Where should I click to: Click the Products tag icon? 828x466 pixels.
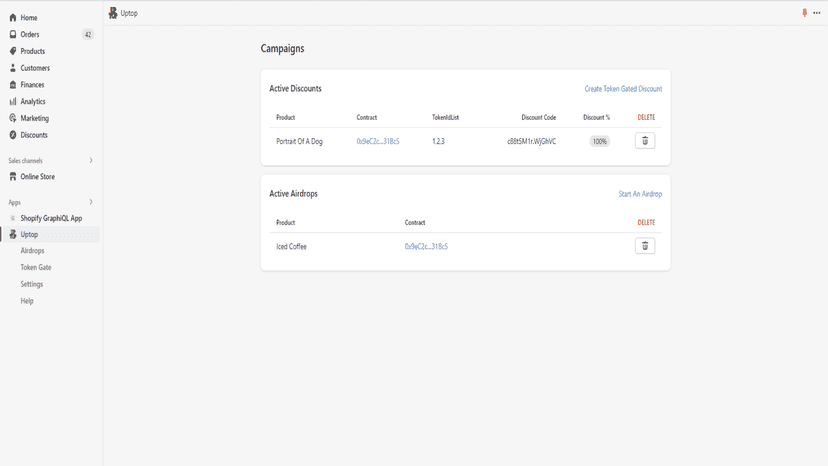tap(13, 51)
